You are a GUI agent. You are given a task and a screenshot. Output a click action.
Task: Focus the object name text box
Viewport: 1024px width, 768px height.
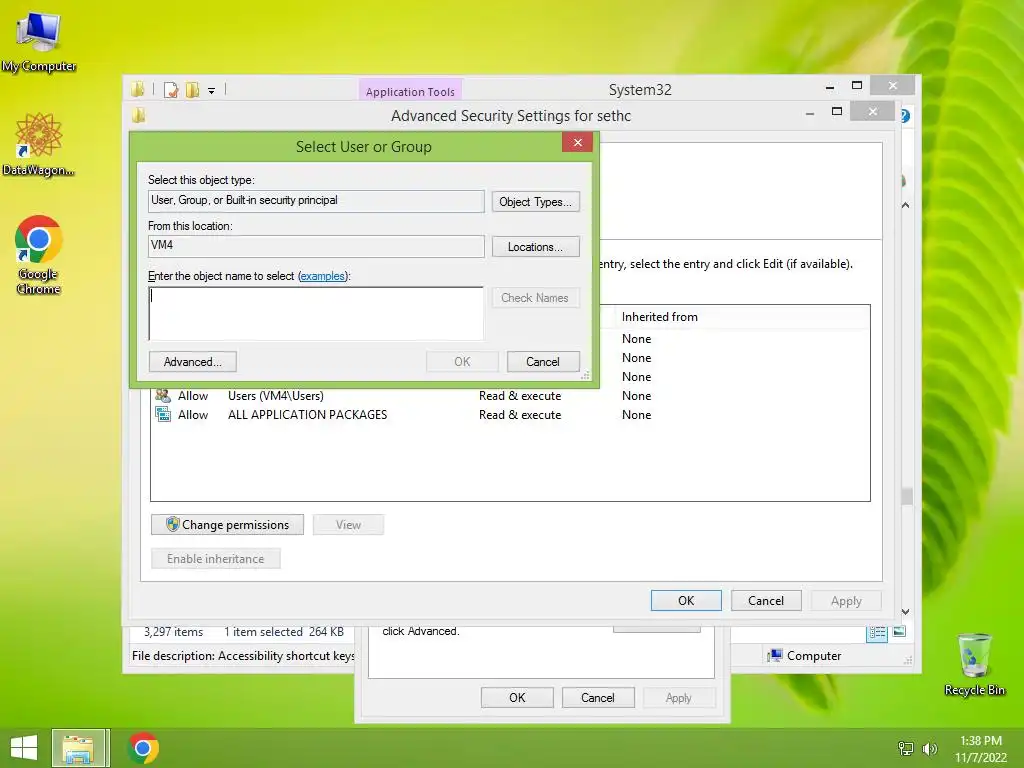316,313
